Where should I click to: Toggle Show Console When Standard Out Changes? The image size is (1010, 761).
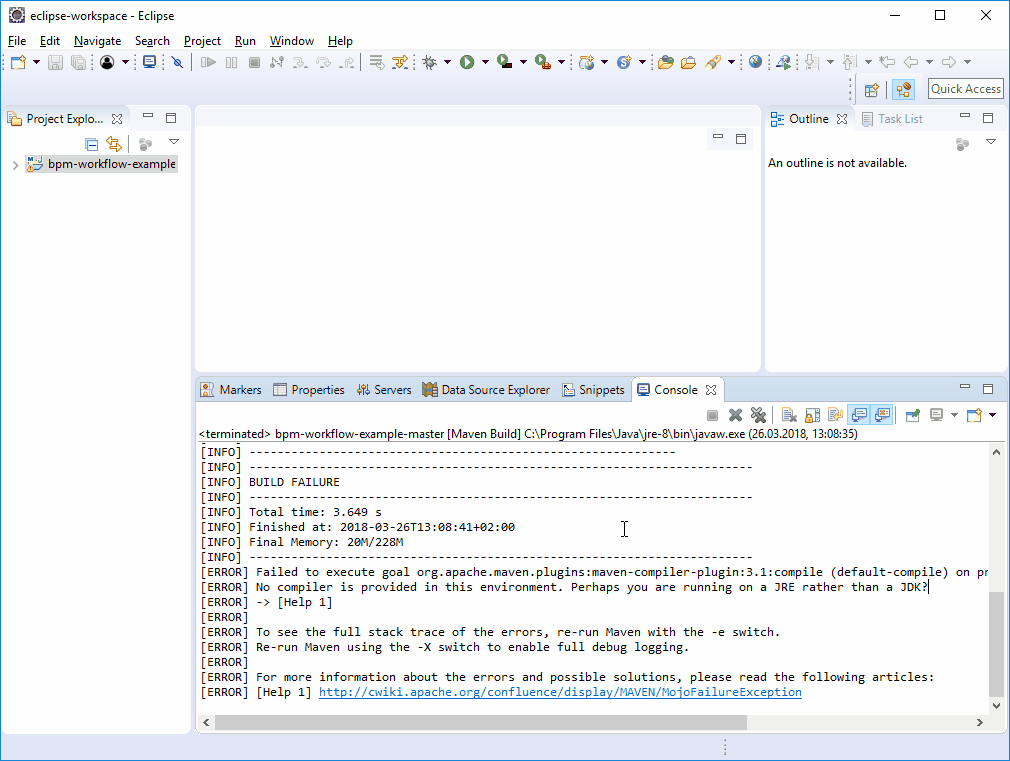[x=859, y=415]
